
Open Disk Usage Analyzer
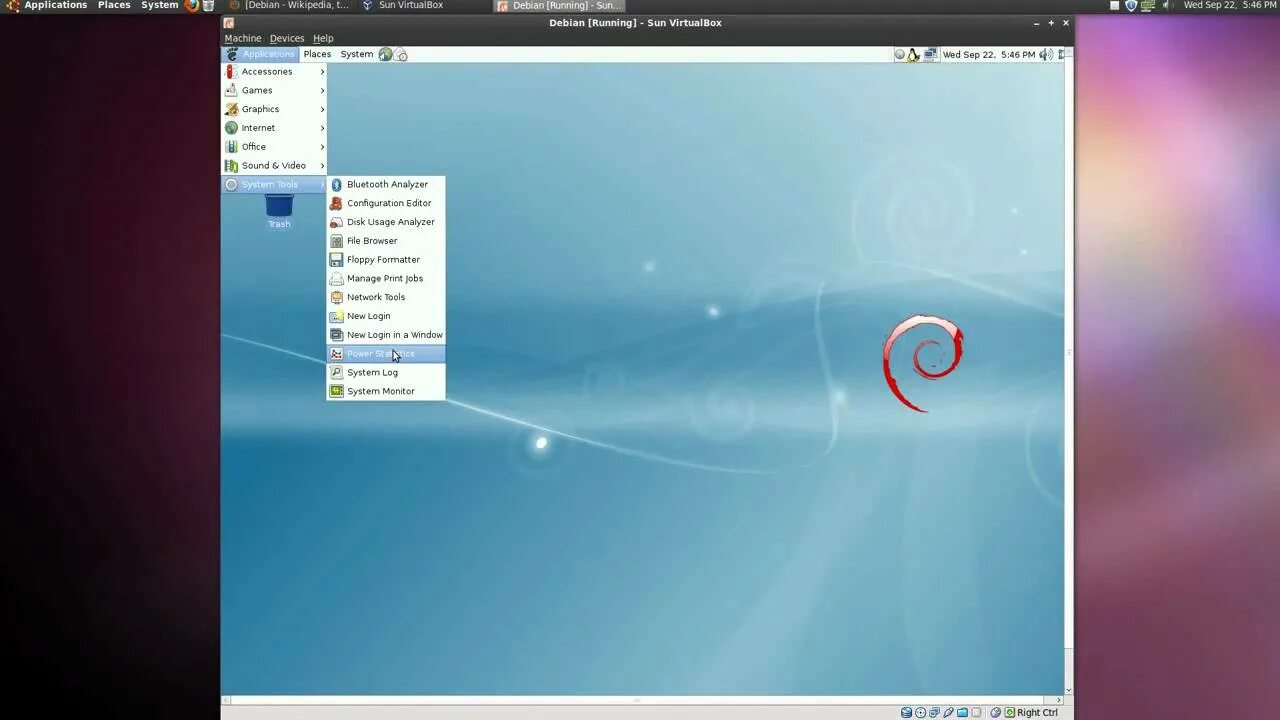click(x=386, y=222)
